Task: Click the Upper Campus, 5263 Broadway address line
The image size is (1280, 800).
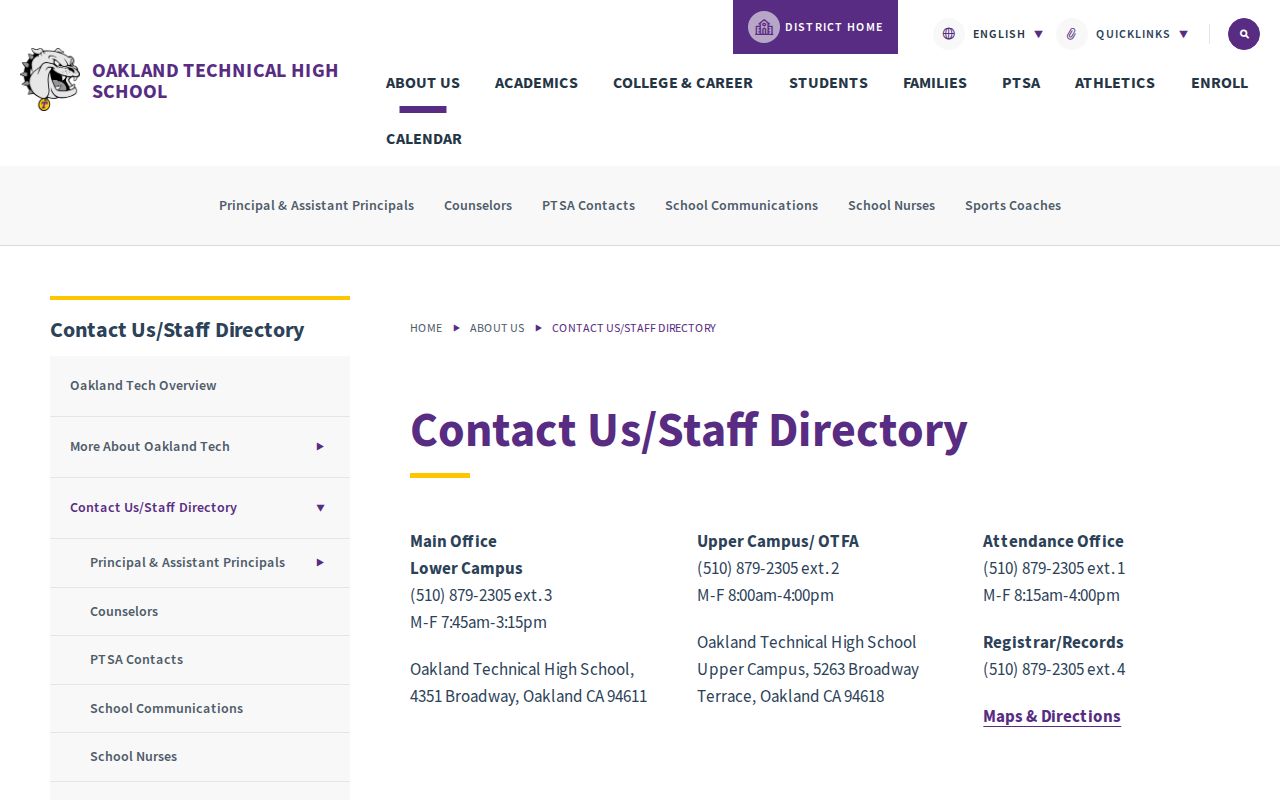Action: click(x=808, y=669)
